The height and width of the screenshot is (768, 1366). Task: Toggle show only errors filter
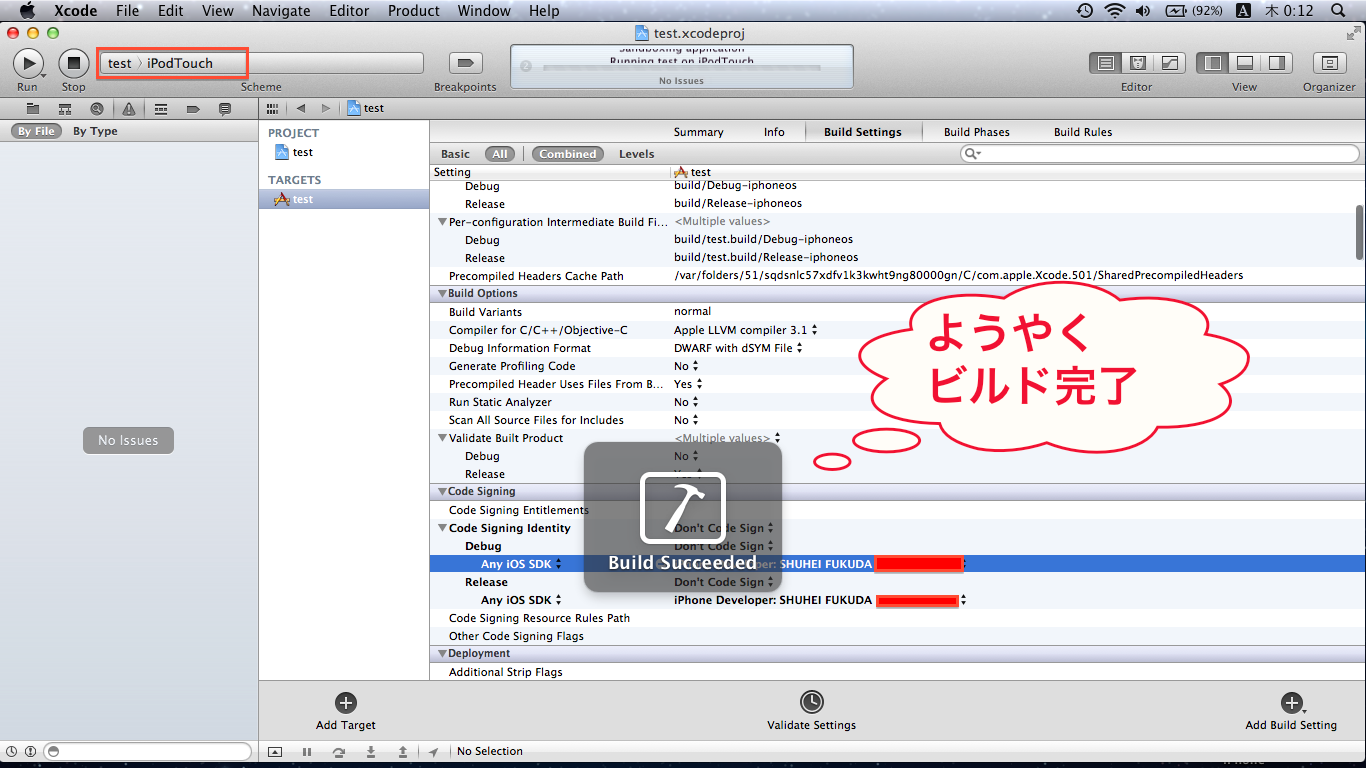coord(31,751)
